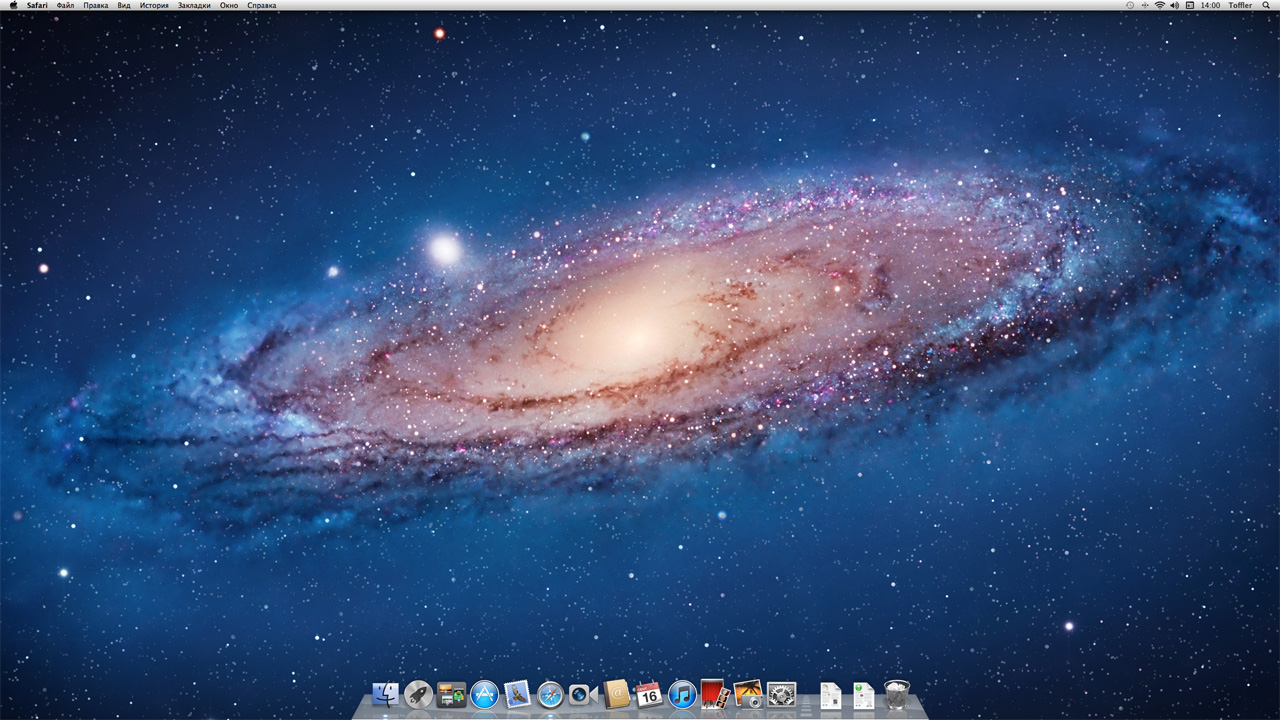The image size is (1280, 720).
Task: Open the Trash in the dock
Action: [x=897, y=694]
